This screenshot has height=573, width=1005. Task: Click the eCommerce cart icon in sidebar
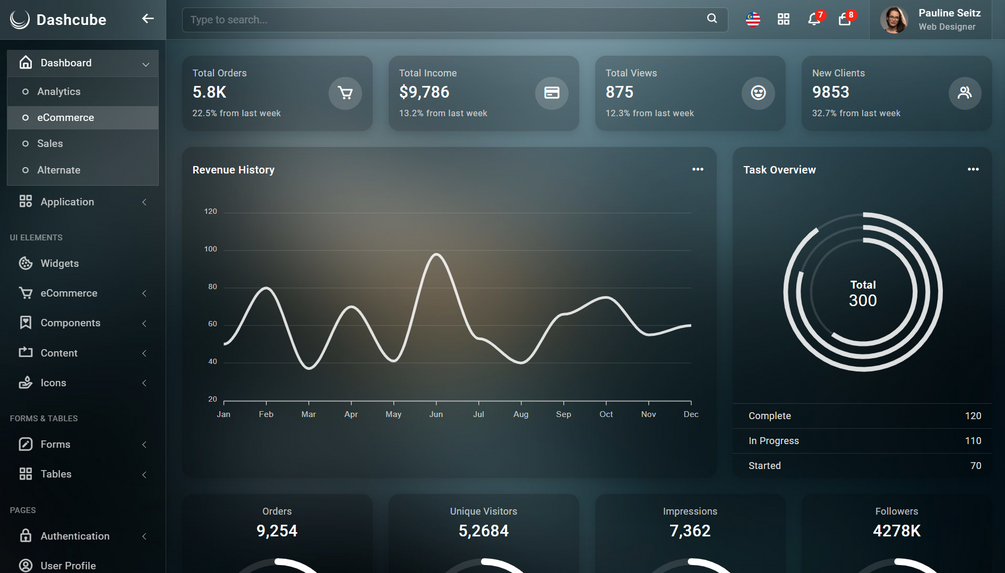click(26, 293)
